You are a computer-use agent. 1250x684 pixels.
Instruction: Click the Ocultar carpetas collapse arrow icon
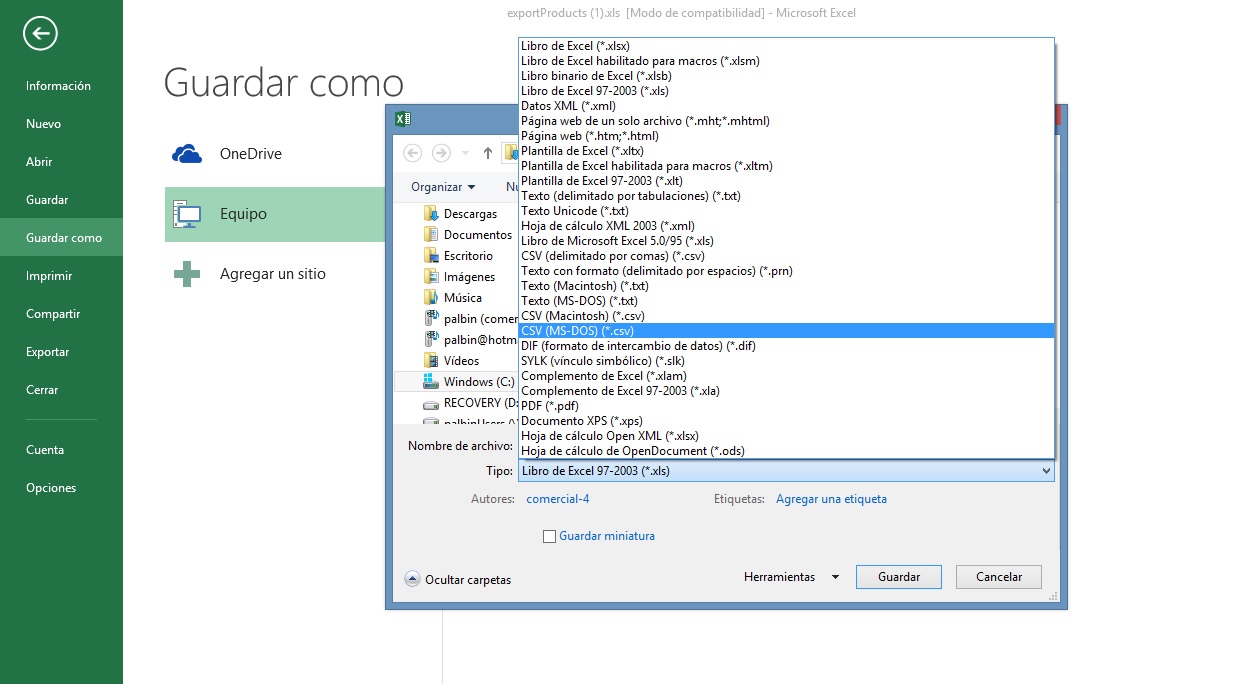[412, 579]
